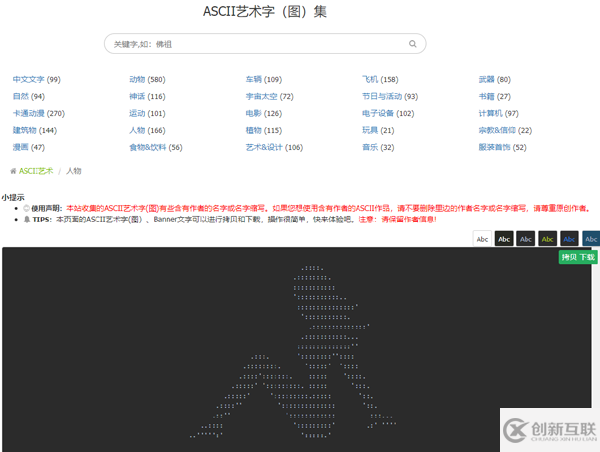Select the blue-background Abc theme swatch
Image resolution: width=600 pixels, height=452 pixels.
(x=591, y=239)
